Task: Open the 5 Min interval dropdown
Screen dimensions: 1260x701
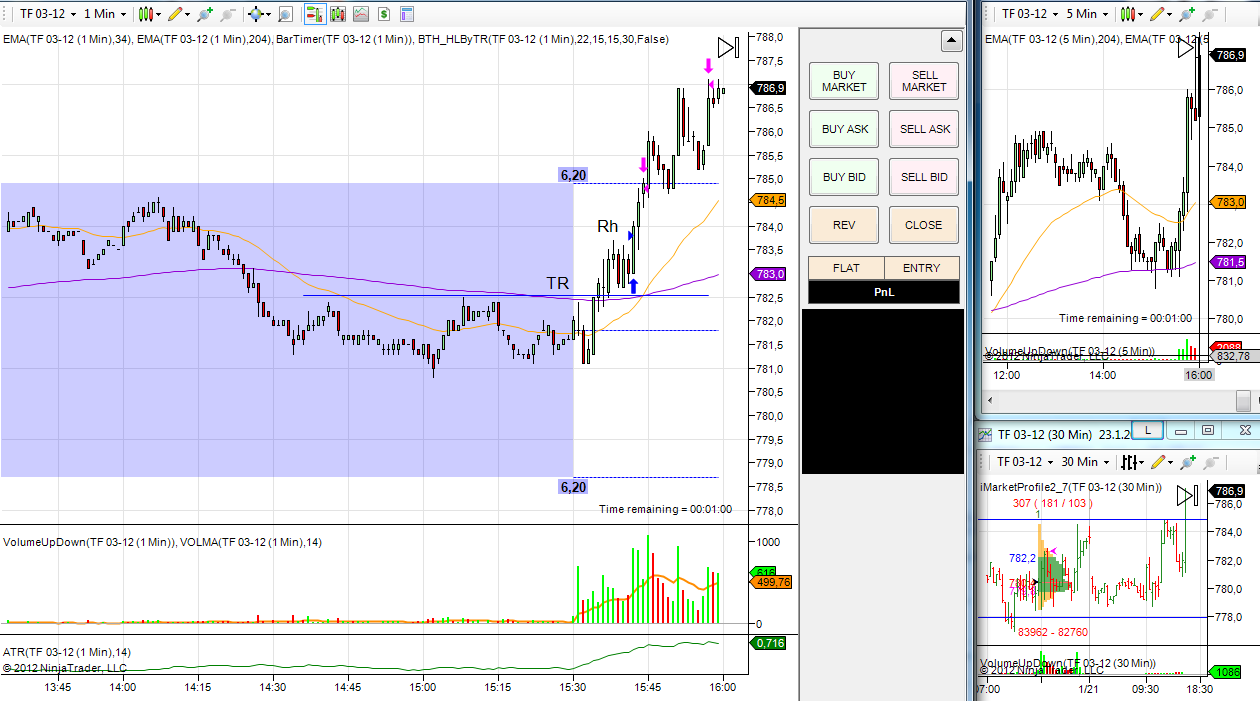Action: (x=1089, y=14)
